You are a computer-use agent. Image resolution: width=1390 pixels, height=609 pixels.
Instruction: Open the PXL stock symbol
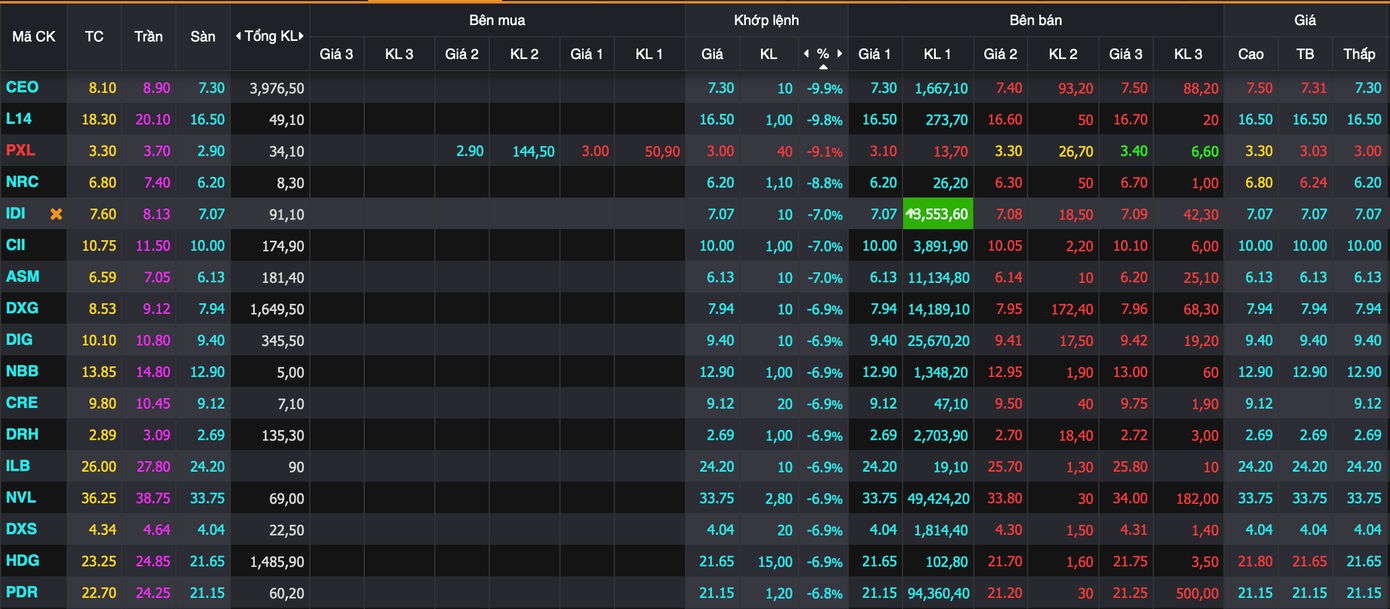coord(20,151)
